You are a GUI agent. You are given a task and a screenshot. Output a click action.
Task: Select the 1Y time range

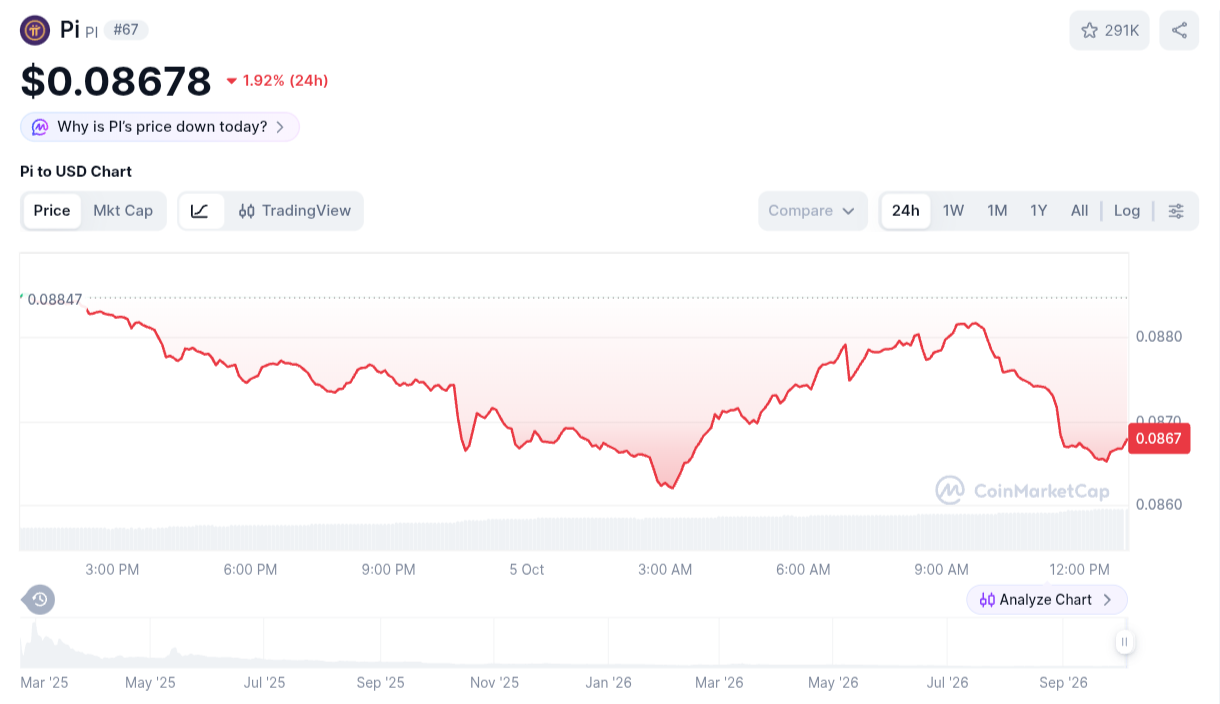1039,211
